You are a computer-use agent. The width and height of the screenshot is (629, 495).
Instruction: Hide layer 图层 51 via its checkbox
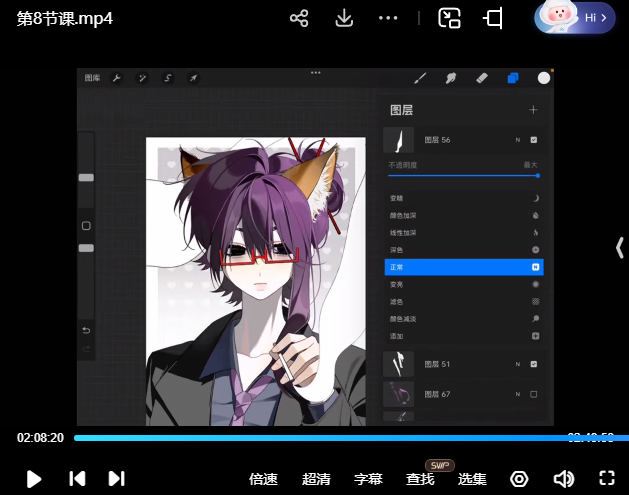coord(534,363)
